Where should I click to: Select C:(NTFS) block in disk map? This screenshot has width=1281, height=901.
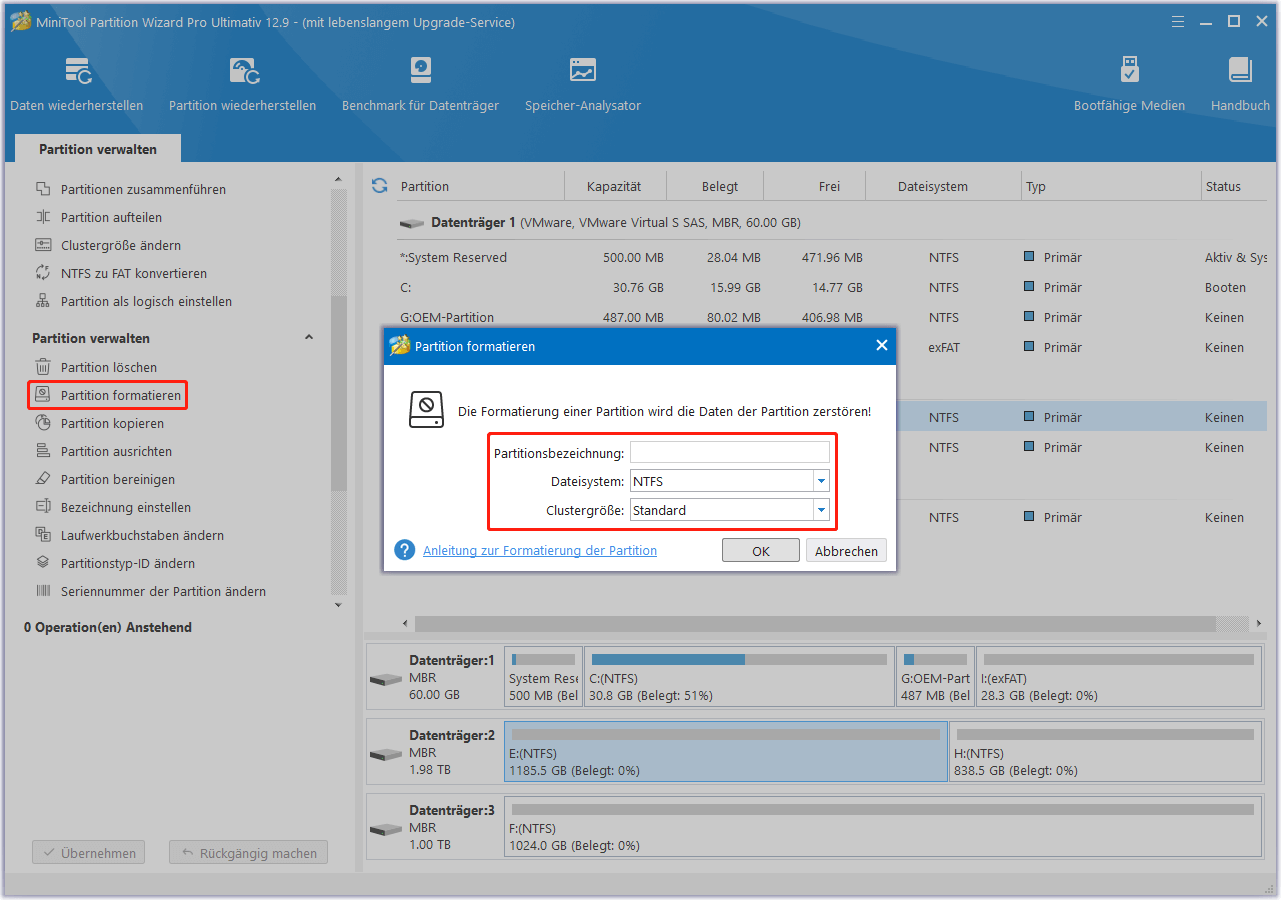click(x=739, y=677)
